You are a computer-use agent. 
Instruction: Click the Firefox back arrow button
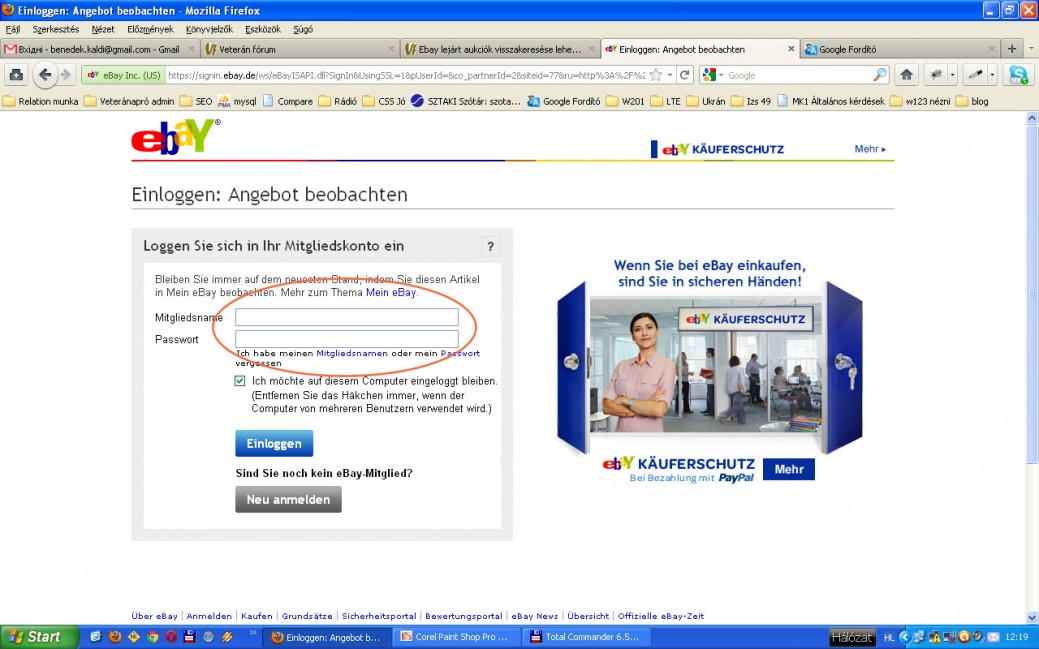[x=45, y=75]
